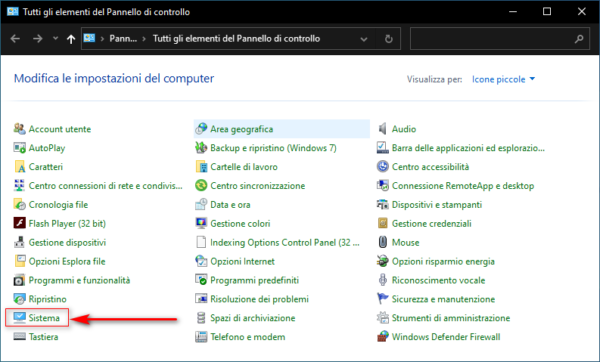The image size is (600, 362).
Task: Open the Dispositivi e stampanti link
Action: [x=437, y=204]
